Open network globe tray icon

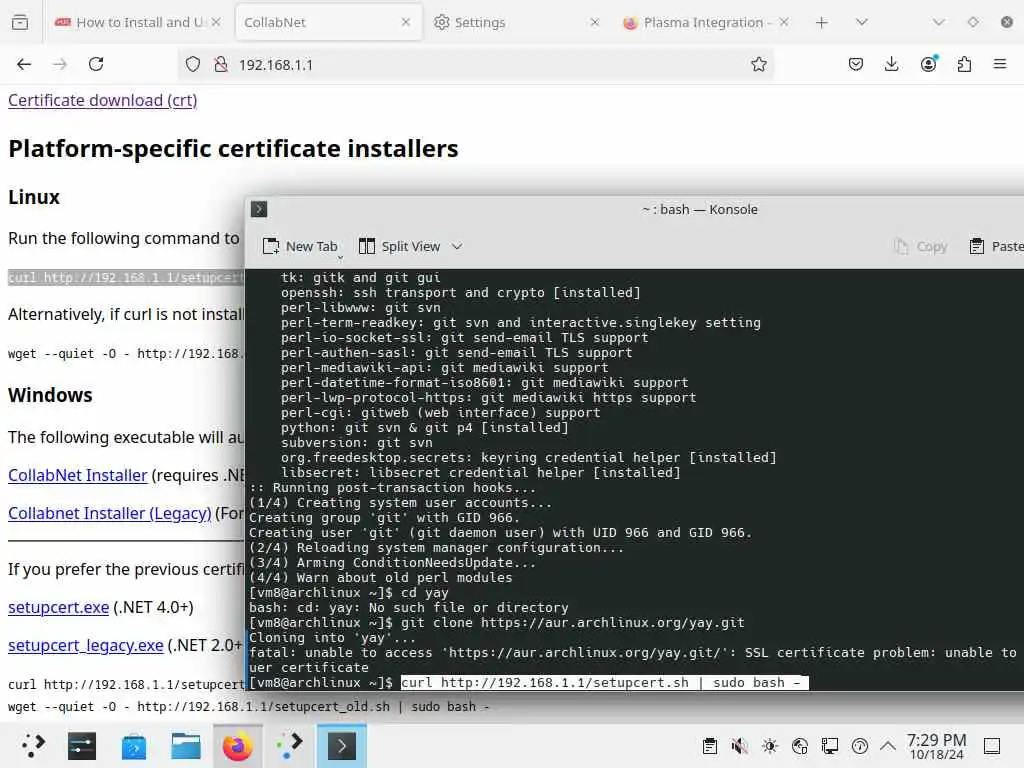tap(800, 746)
